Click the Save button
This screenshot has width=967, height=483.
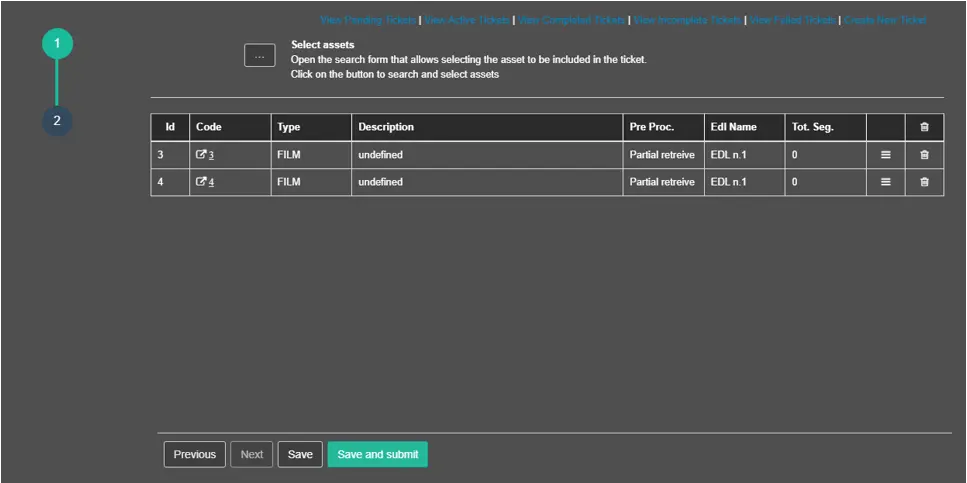click(x=300, y=454)
